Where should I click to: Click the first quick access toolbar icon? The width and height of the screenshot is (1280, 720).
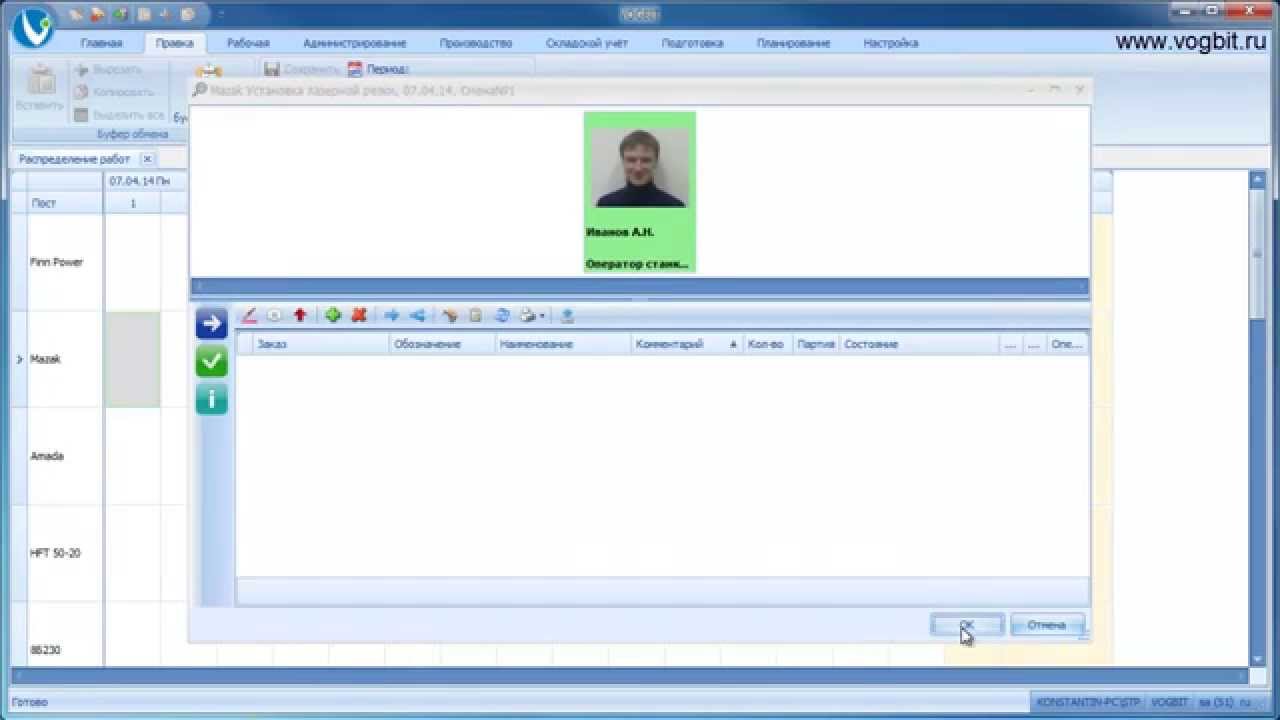pos(77,14)
